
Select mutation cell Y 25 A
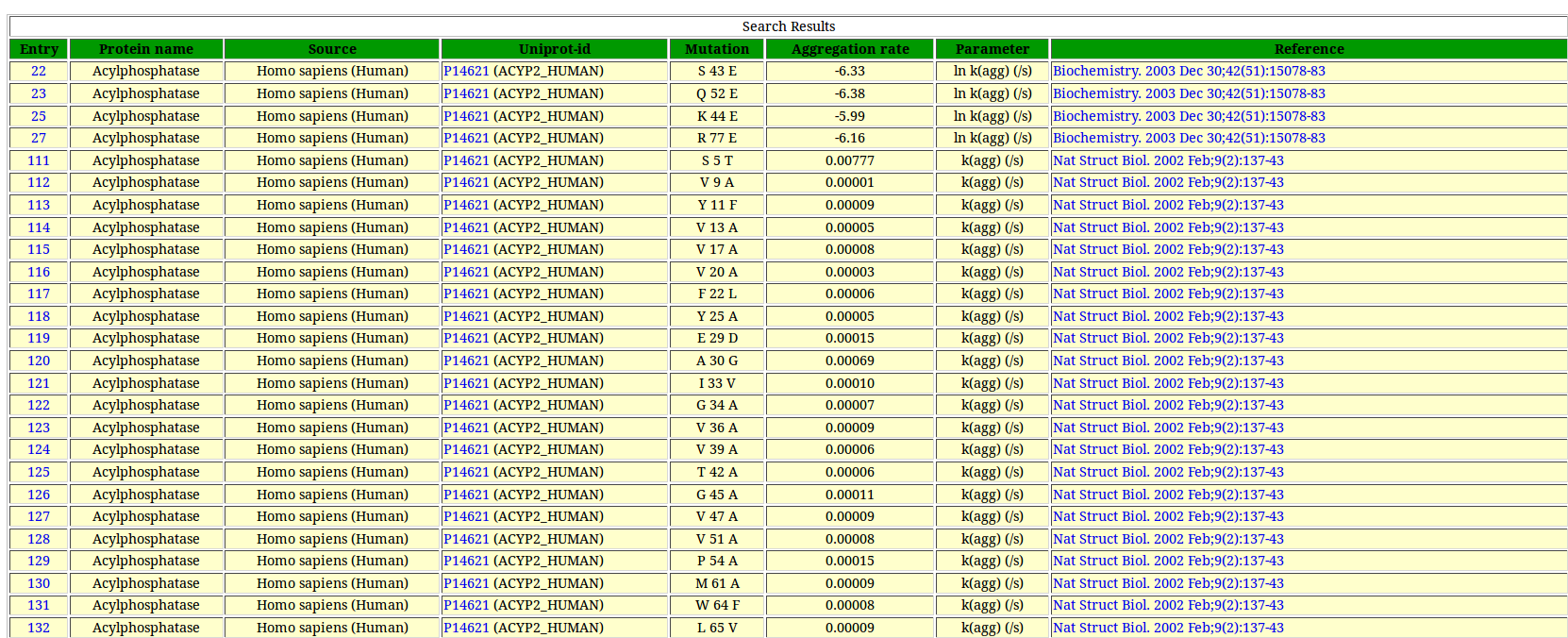[x=717, y=316]
